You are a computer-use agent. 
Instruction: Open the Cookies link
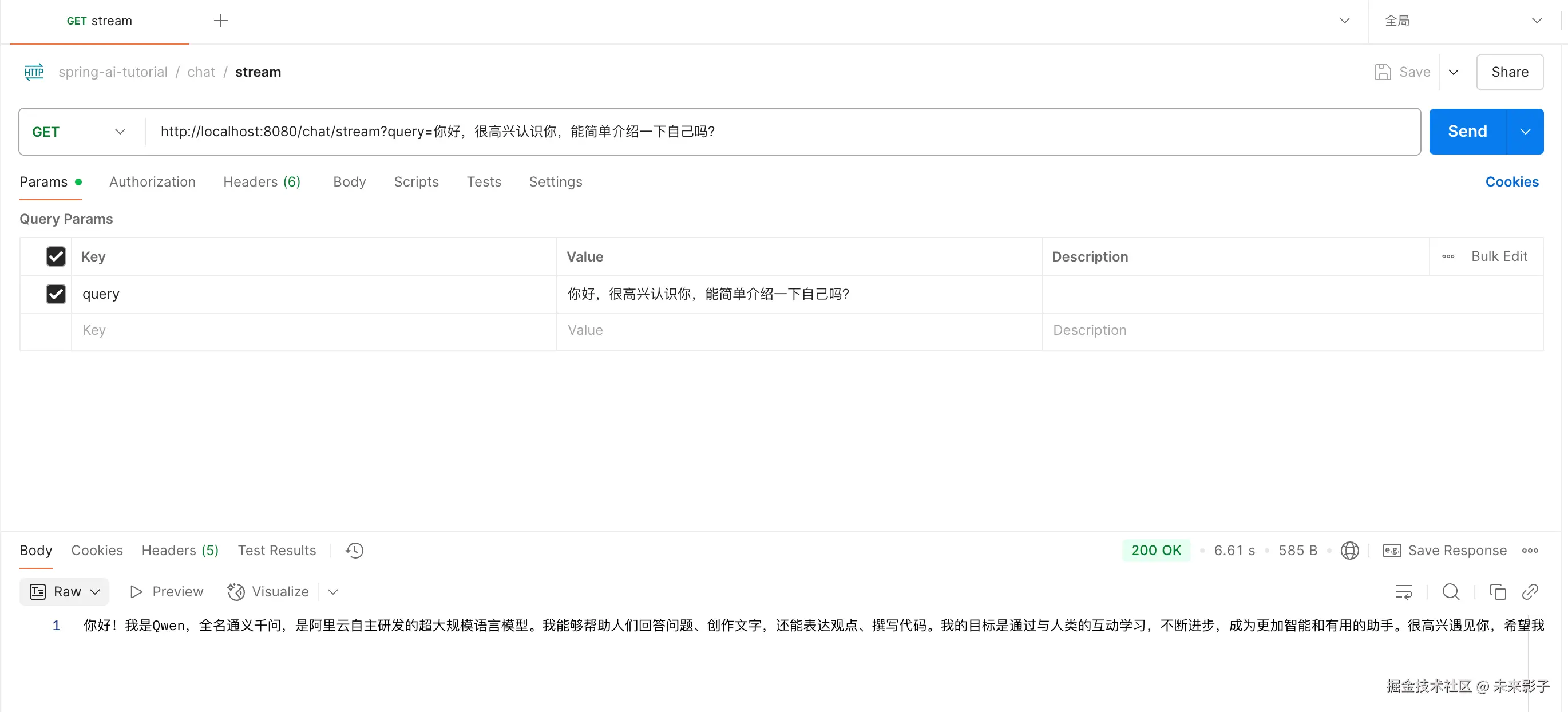(x=1512, y=182)
